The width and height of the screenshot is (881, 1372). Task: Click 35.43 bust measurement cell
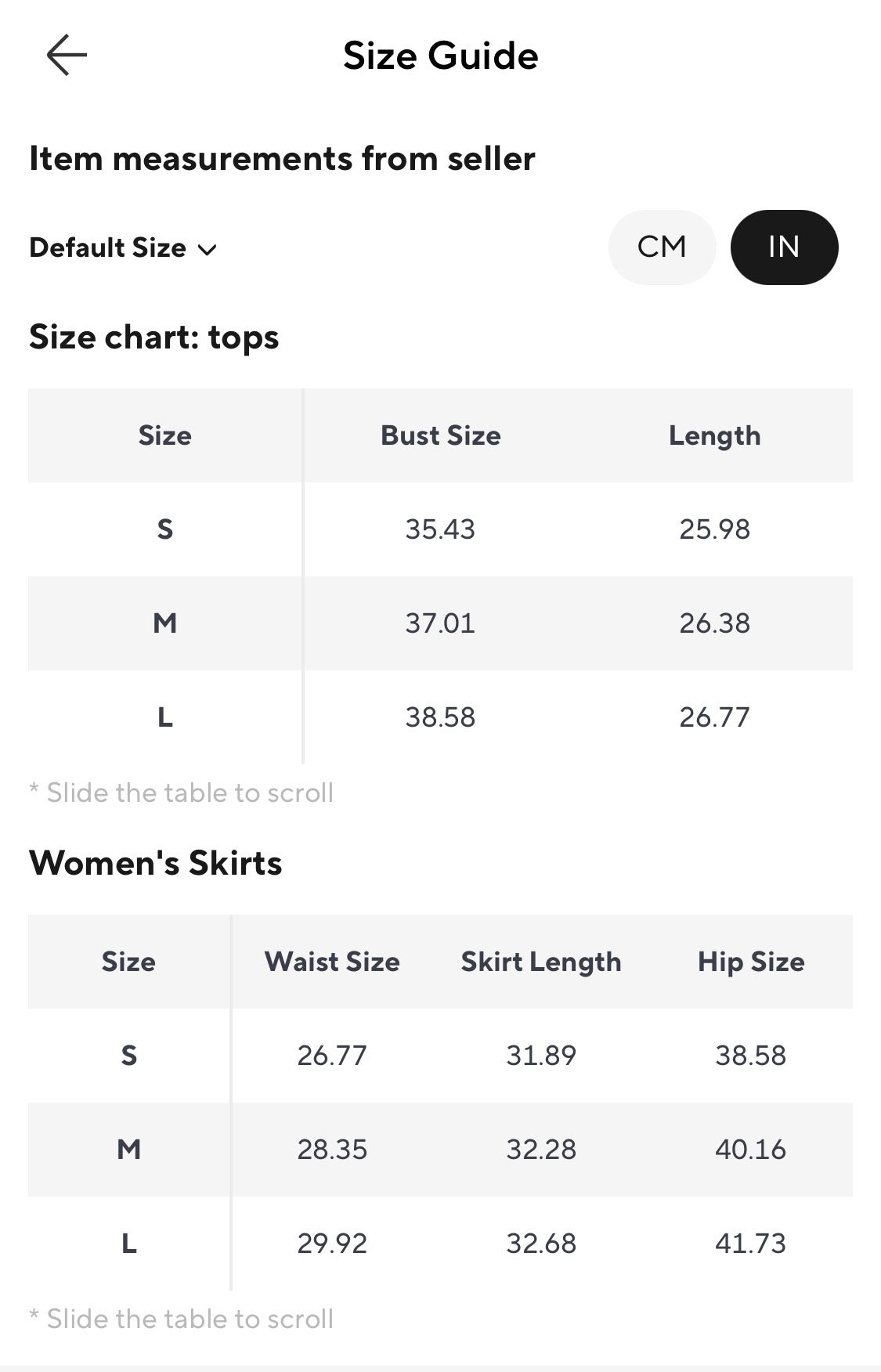point(440,529)
